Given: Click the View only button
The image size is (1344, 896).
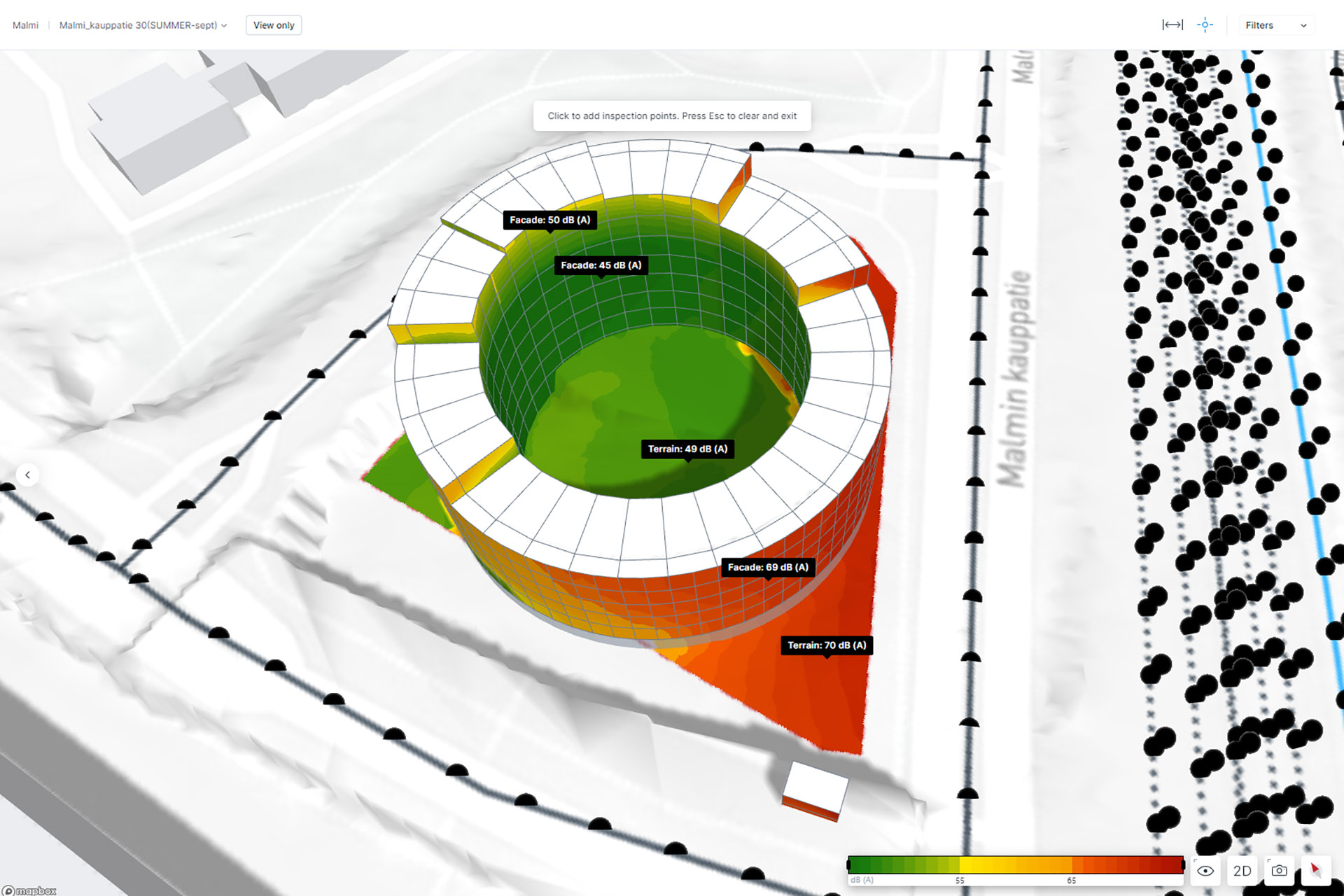Looking at the screenshot, I should click(274, 25).
